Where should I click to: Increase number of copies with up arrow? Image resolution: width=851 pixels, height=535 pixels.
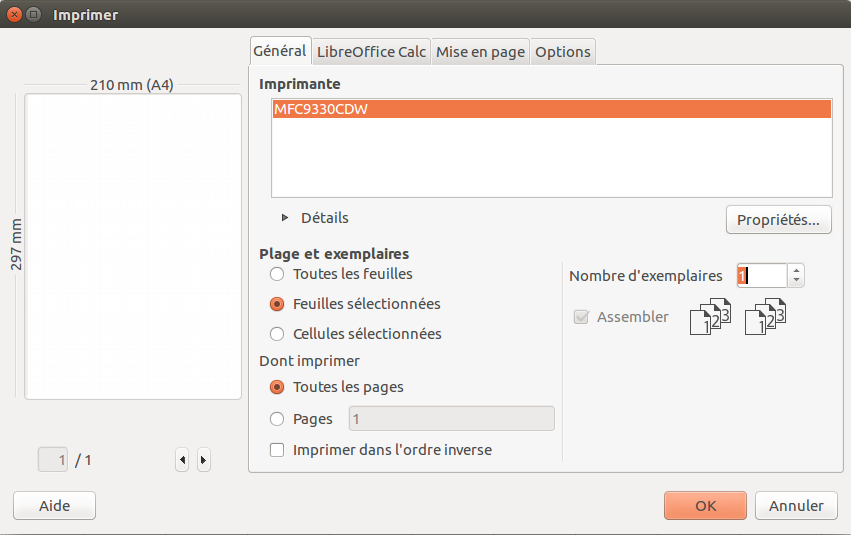coord(796,270)
